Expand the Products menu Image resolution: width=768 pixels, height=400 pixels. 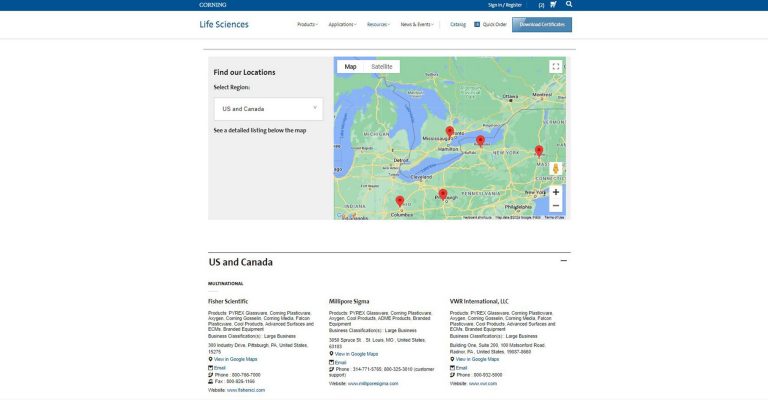point(307,24)
